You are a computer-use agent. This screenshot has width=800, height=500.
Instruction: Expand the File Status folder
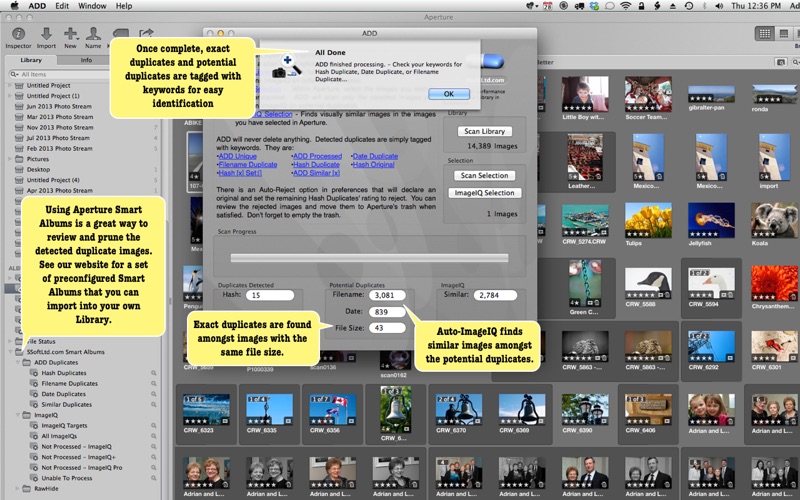(x=11, y=341)
